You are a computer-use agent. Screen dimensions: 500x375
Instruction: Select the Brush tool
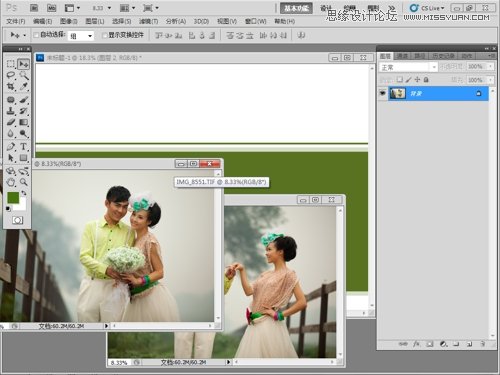pyautogui.click(x=23, y=100)
